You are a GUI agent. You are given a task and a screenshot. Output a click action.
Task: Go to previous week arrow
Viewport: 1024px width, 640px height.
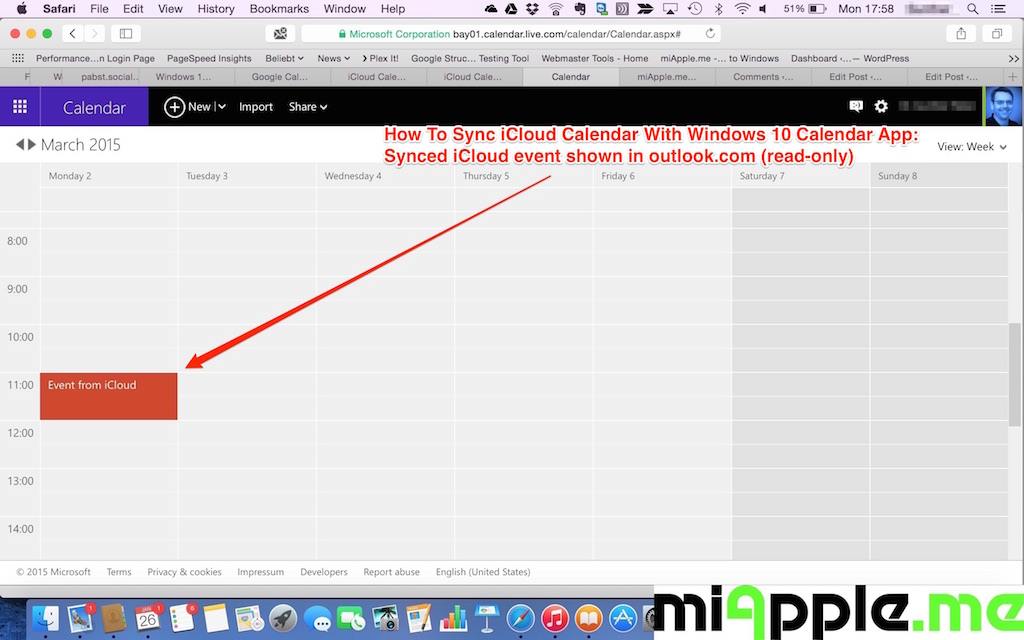point(20,145)
